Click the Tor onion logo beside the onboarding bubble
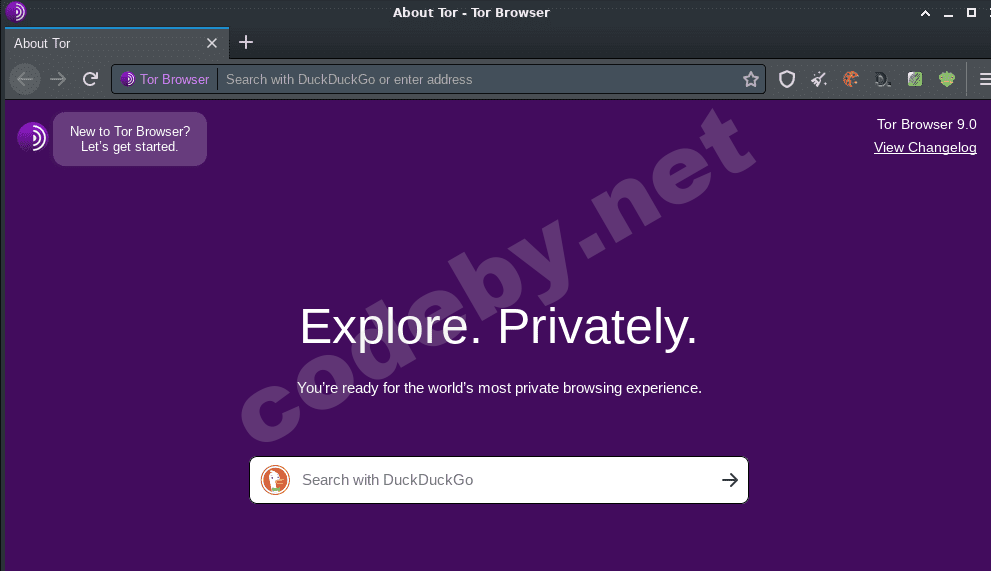 [x=32, y=137]
